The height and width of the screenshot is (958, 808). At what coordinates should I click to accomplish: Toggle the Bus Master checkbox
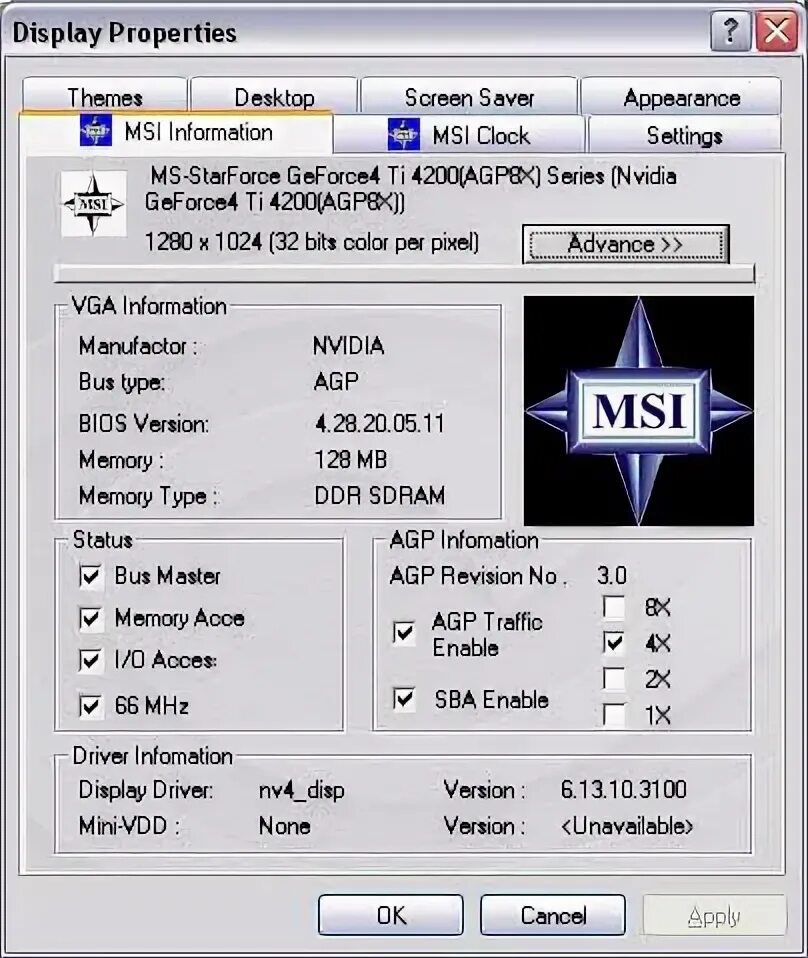[90, 576]
